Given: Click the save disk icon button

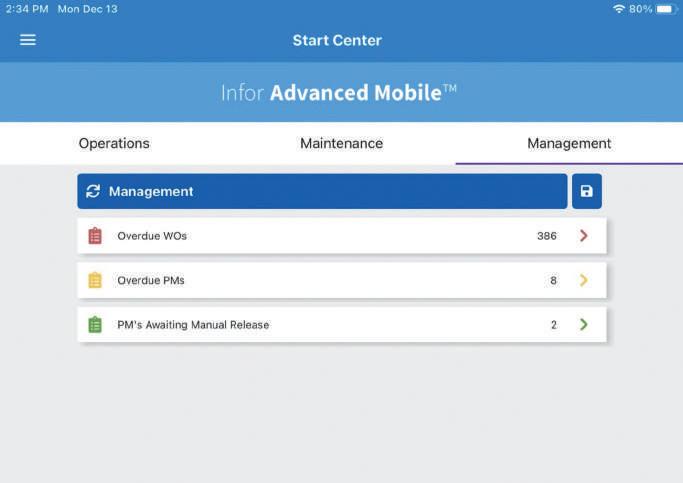Looking at the screenshot, I should pyautogui.click(x=587, y=191).
